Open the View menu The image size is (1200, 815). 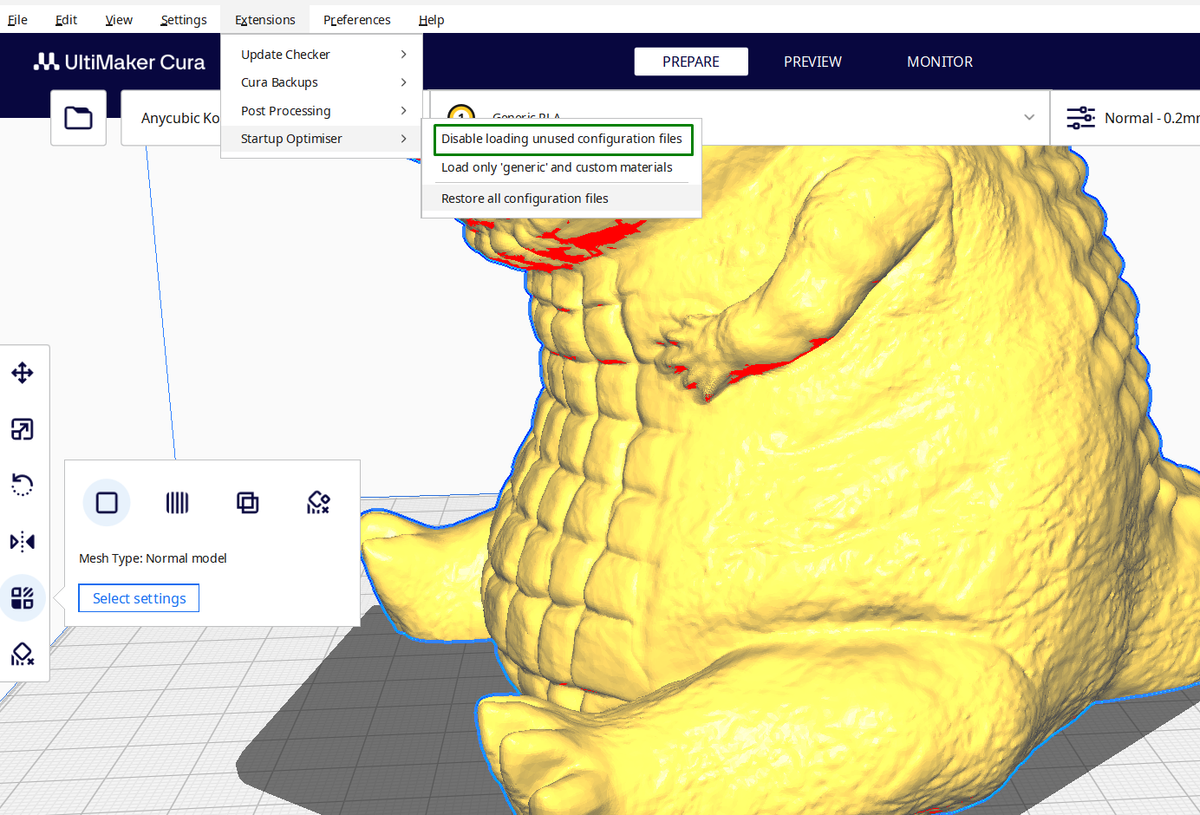[x=119, y=20]
